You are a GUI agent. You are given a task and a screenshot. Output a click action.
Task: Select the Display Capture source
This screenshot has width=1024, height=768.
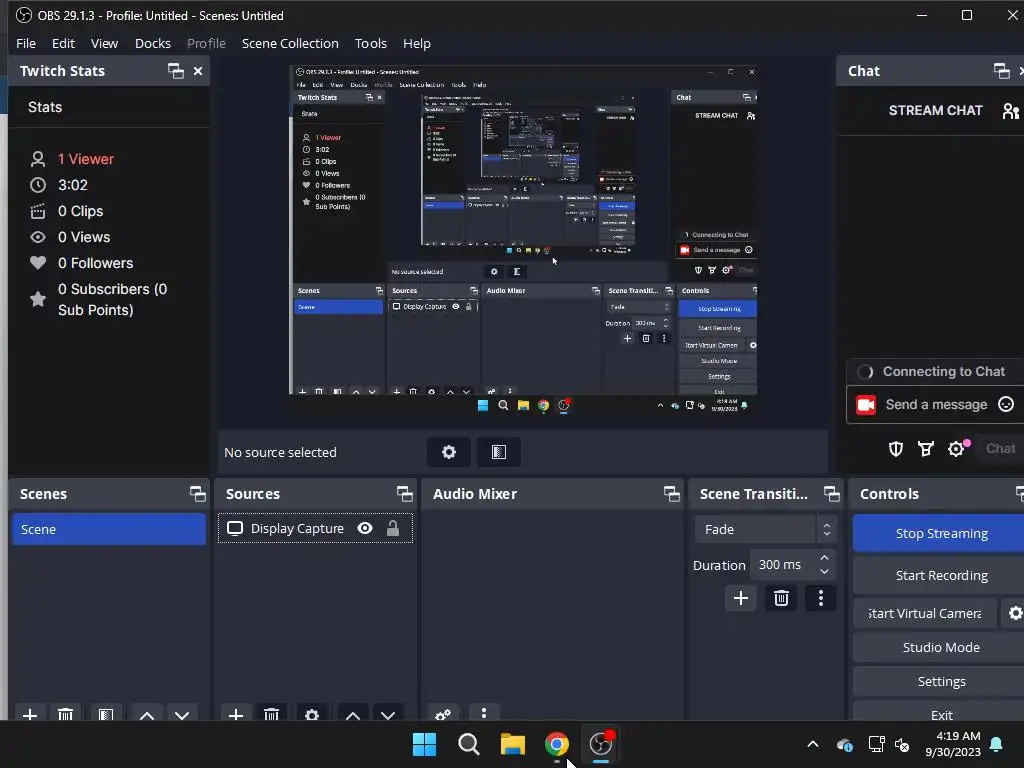(x=315, y=528)
